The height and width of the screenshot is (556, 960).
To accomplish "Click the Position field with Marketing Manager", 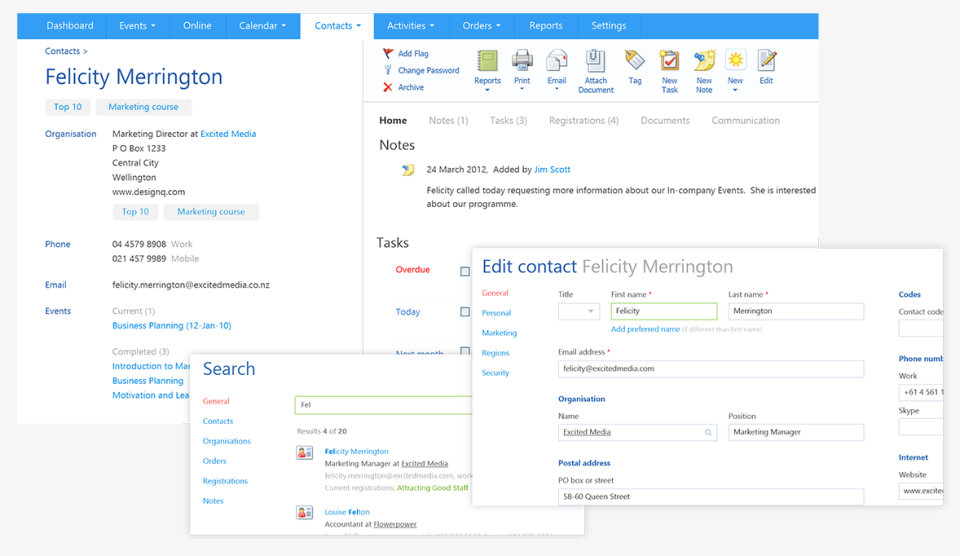I will pos(796,432).
